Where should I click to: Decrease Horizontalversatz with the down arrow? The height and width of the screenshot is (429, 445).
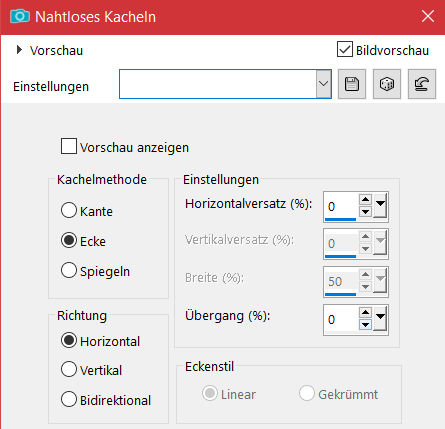[366, 211]
